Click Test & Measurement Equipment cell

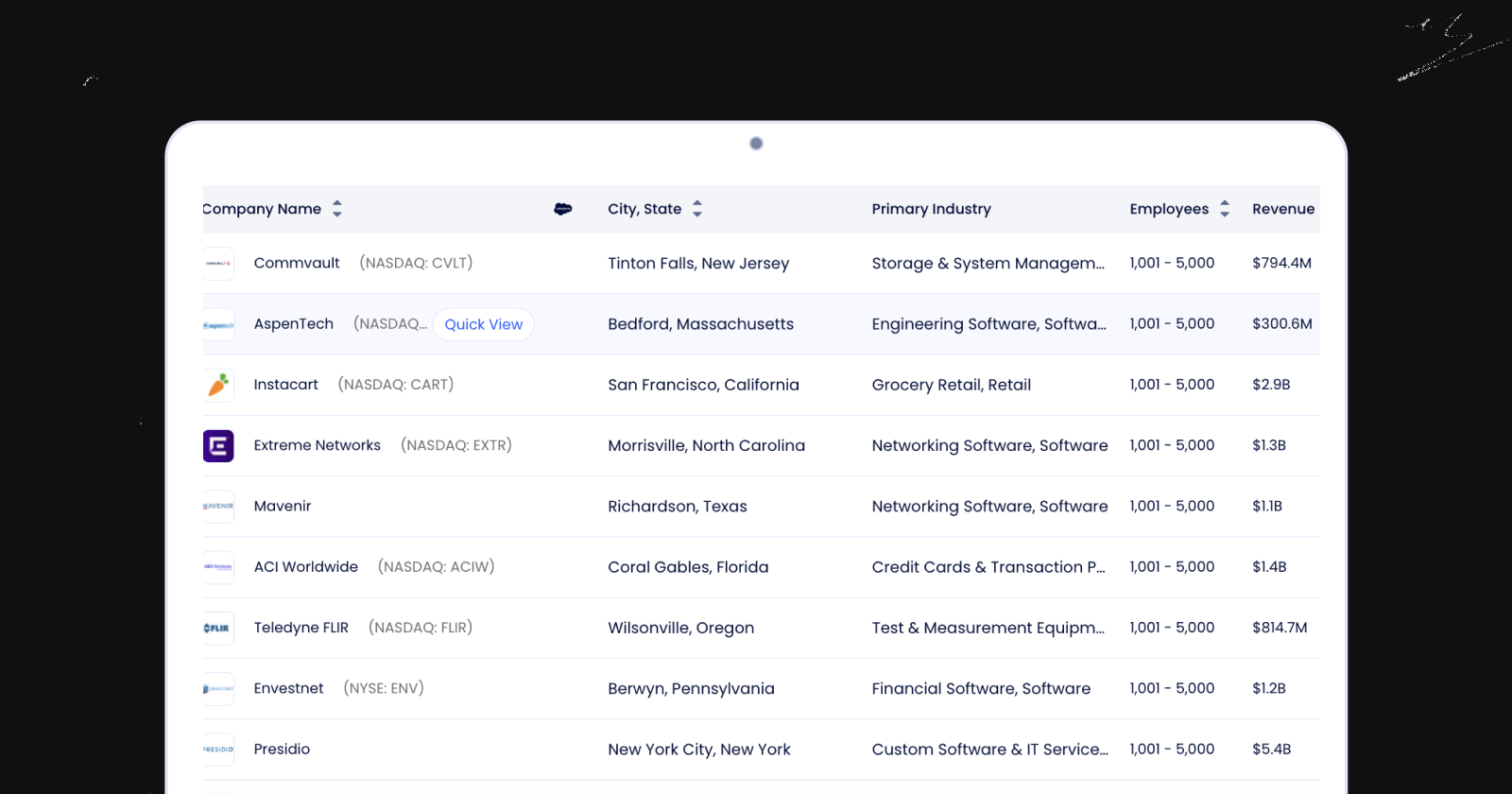point(988,628)
